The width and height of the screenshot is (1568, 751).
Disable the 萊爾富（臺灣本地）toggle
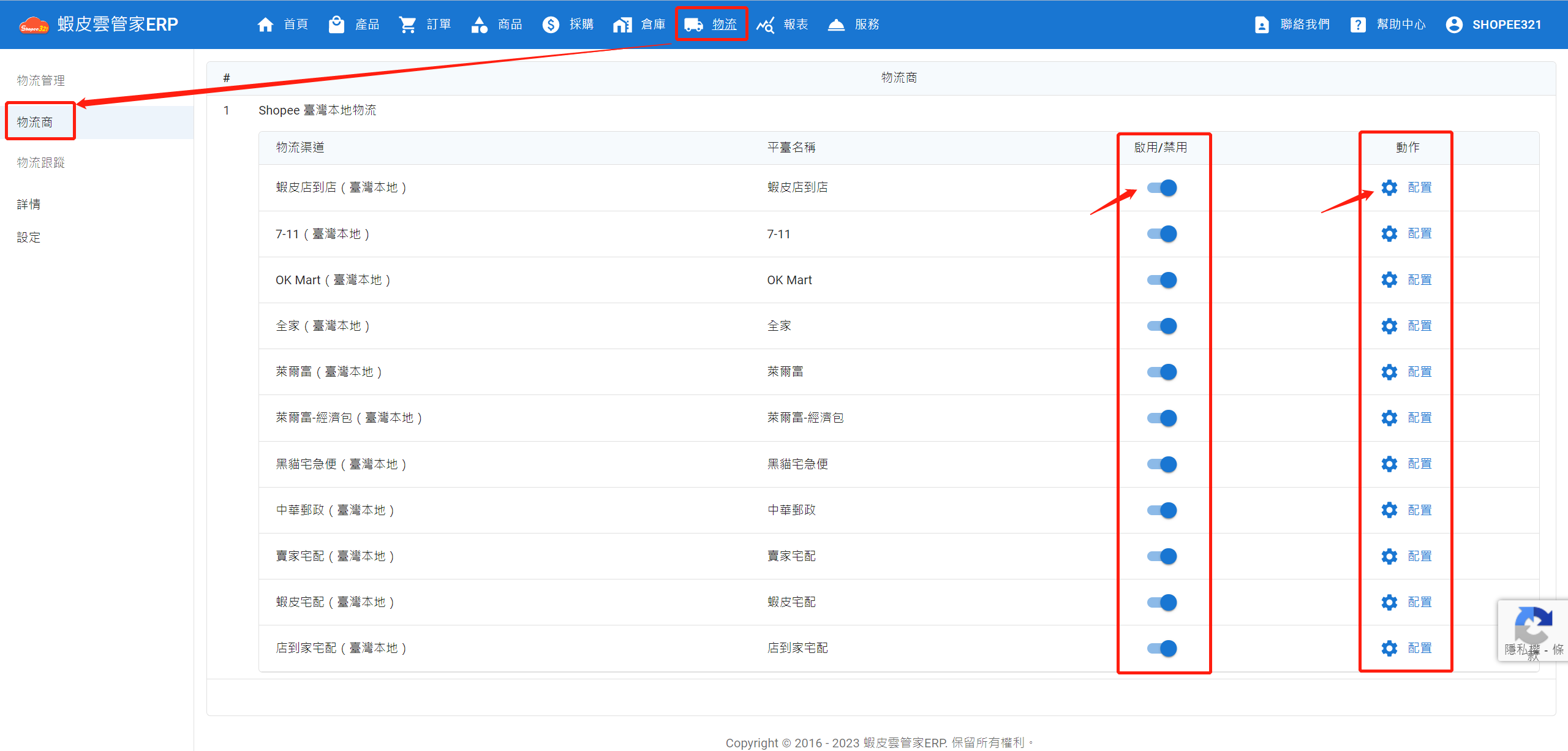[x=1162, y=372]
